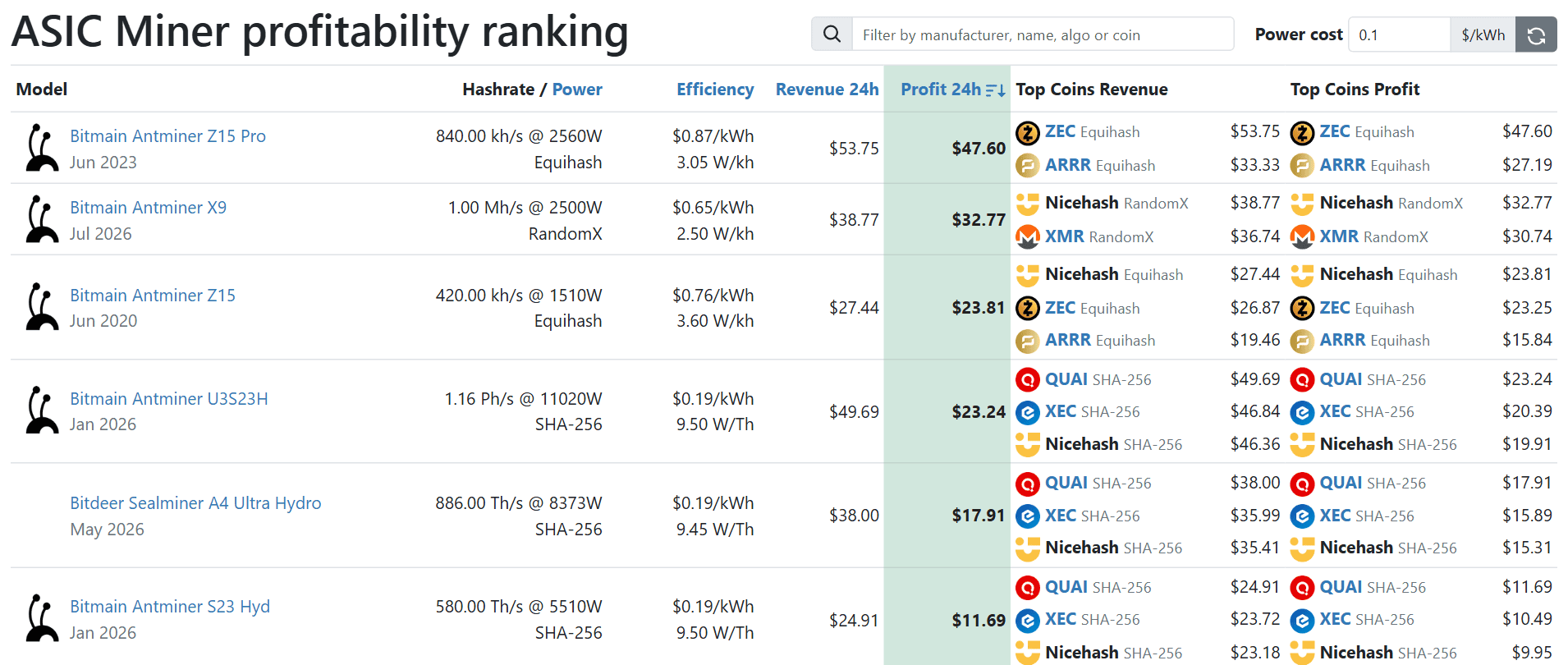Open the Bitmain Antminer U3S23H page
This screenshot has height=665, width=1568.
(x=169, y=399)
